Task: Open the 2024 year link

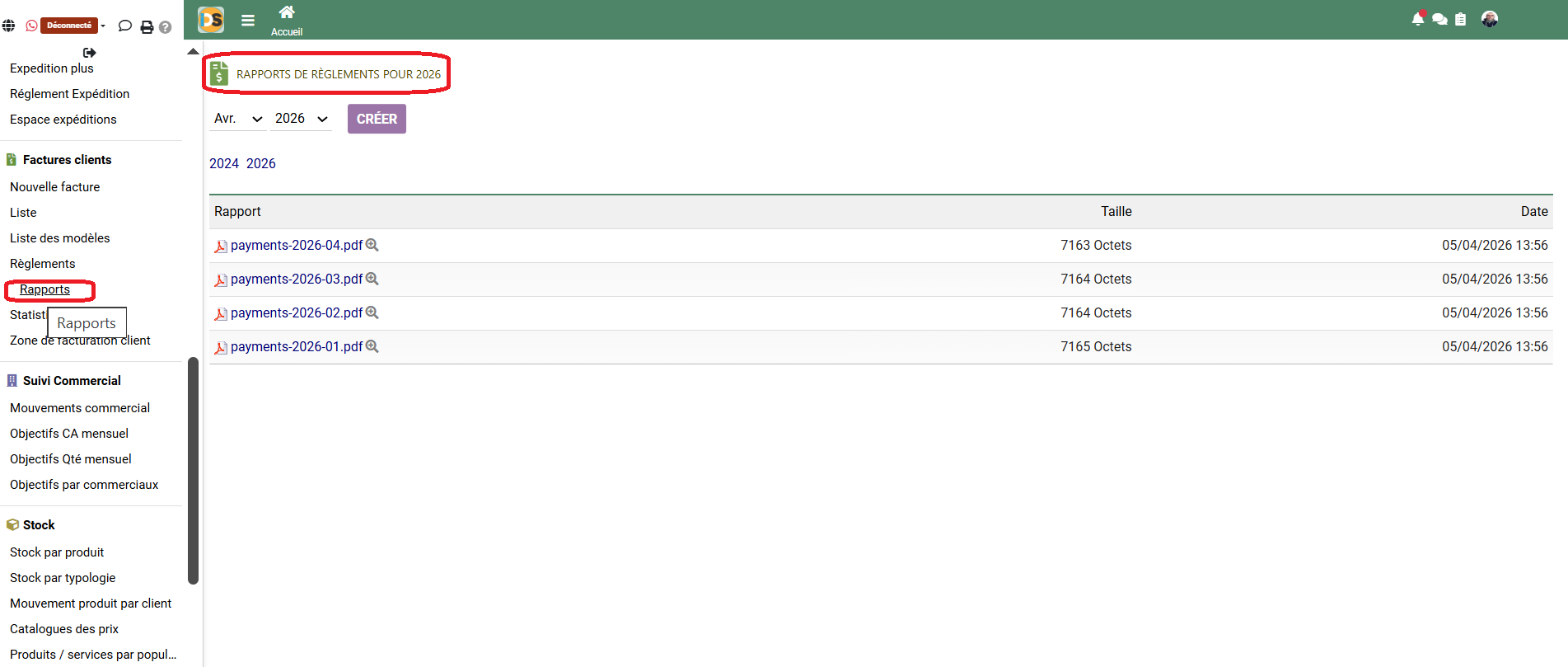Action: pyautogui.click(x=224, y=164)
